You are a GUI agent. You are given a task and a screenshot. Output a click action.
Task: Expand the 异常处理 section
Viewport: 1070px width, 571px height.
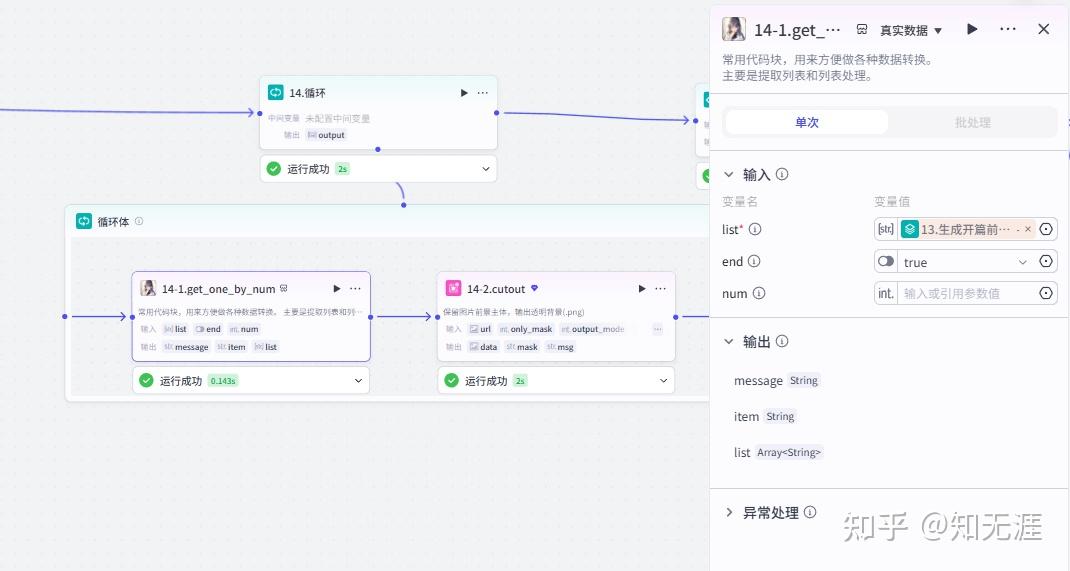pyautogui.click(x=729, y=512)
